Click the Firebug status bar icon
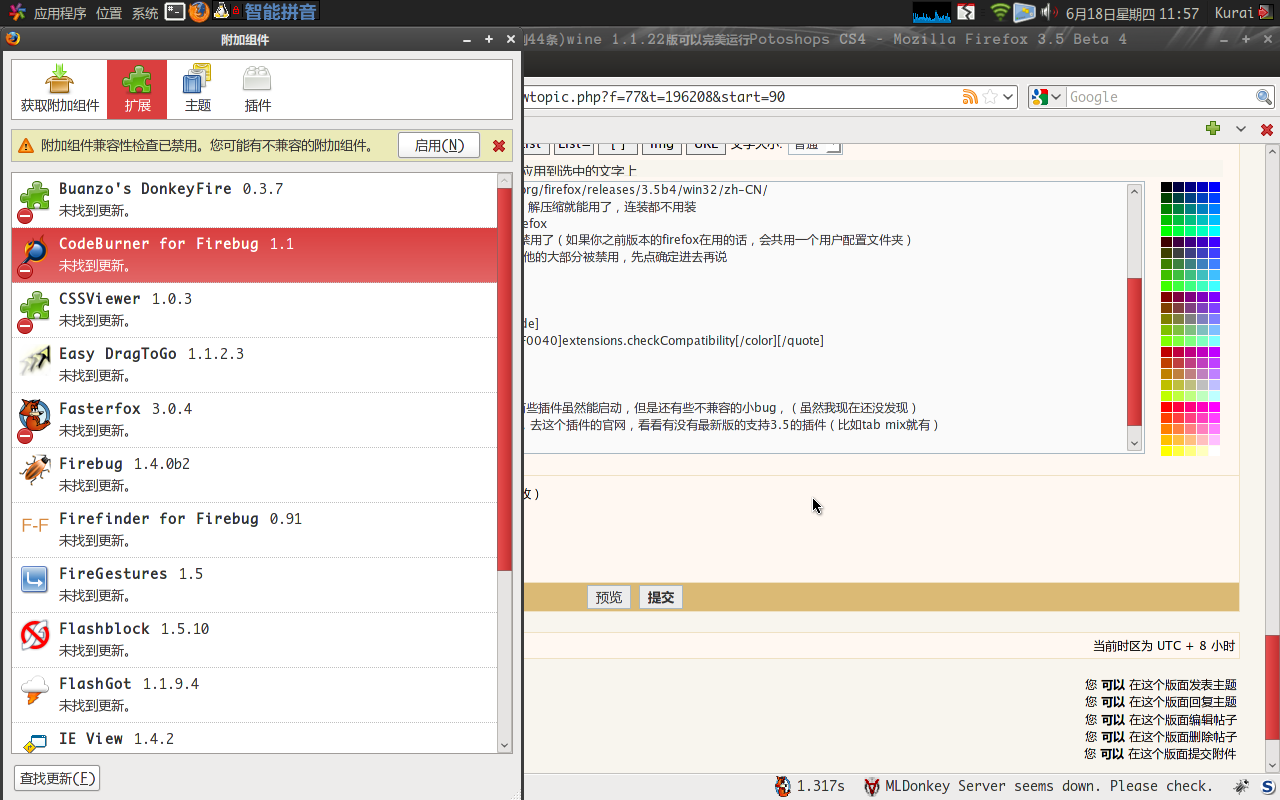Viewport: 1280px width, 800px height. pos(1241,786)
